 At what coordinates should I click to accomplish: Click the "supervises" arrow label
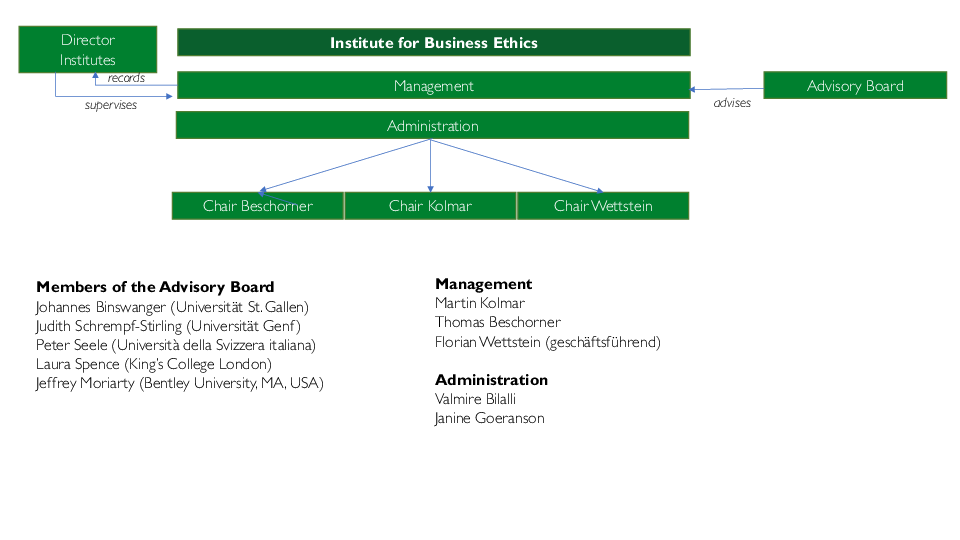pos(111,105)
